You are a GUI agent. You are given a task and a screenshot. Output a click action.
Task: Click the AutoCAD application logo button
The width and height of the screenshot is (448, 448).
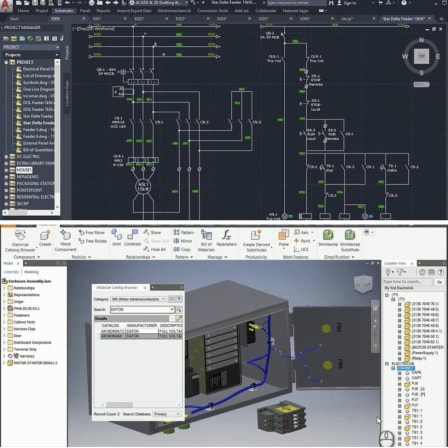pyautogui.click(x=6, y=5)
